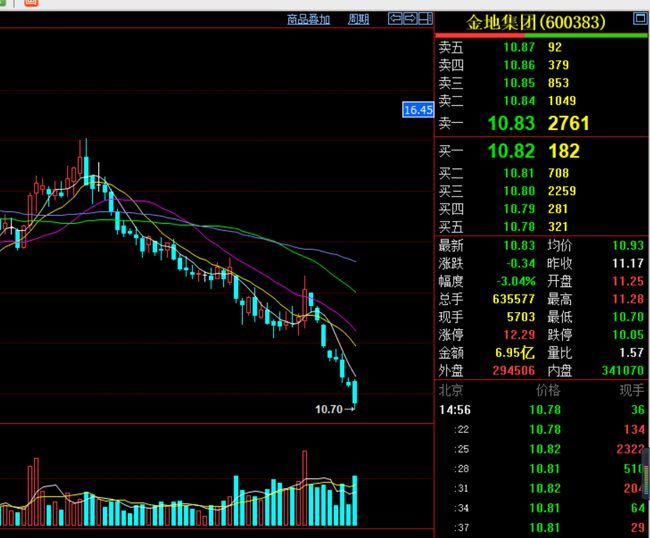
Task: Click the last cyan candlestick at 10.70 low
Action: coord(355,392)
